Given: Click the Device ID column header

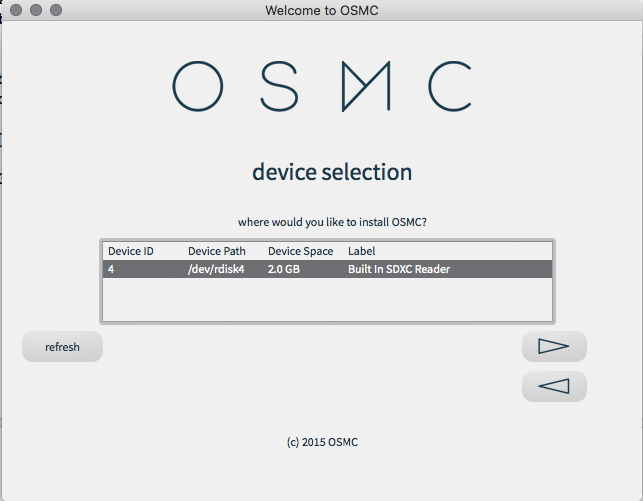Looking at the screenshot, I should coord(131,251).
